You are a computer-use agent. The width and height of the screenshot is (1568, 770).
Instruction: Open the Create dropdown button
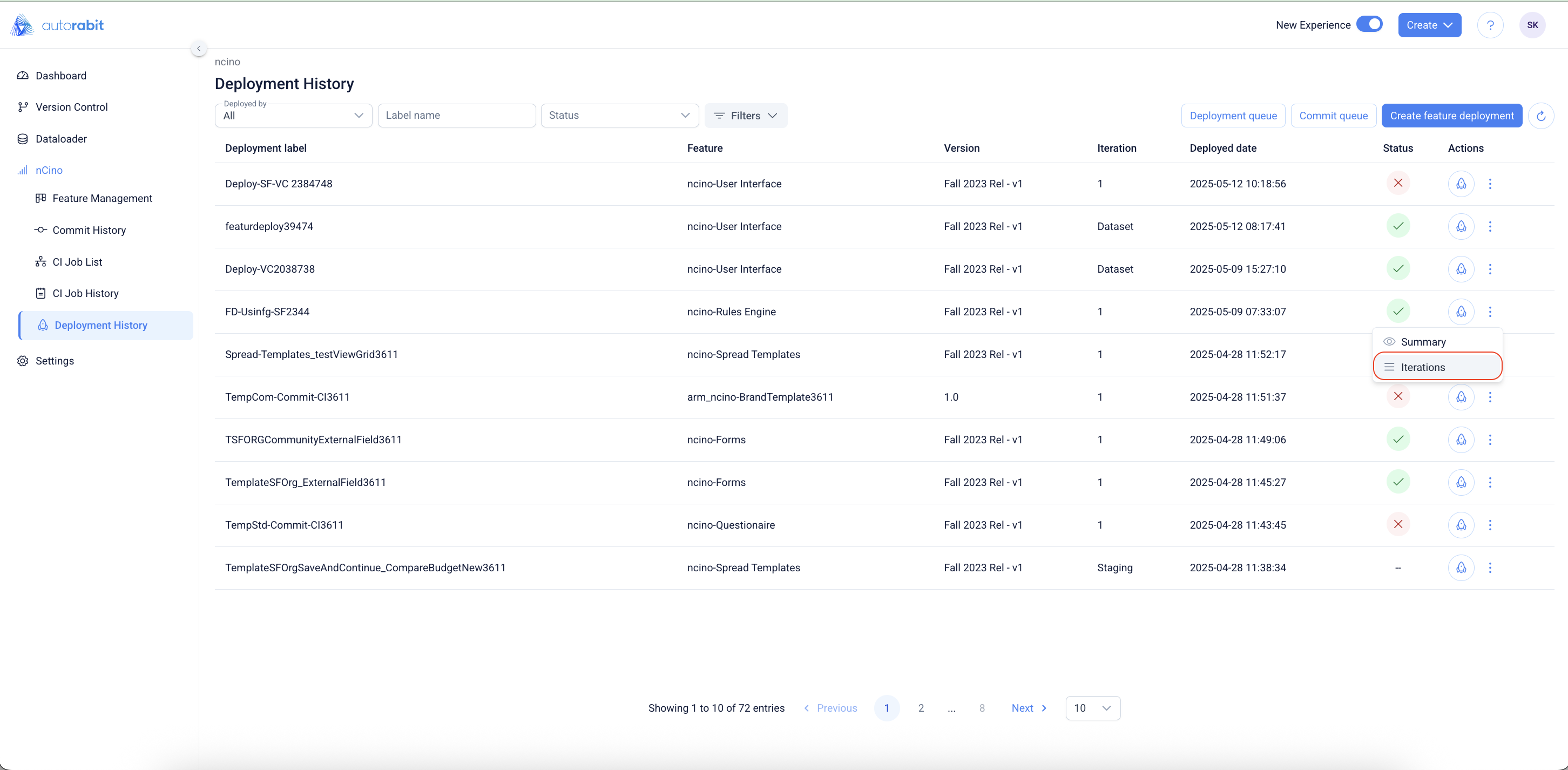1429,25
